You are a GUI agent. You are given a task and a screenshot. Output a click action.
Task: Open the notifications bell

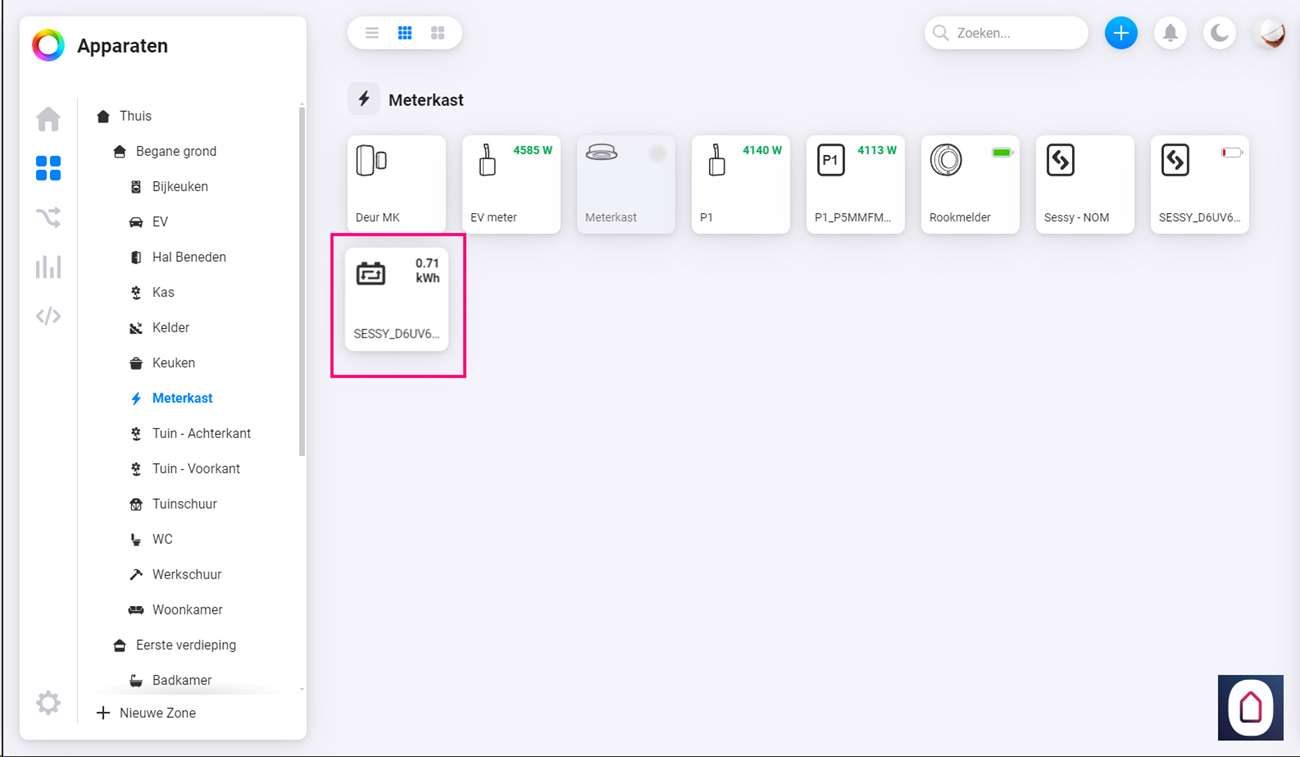click(1170, 33)
